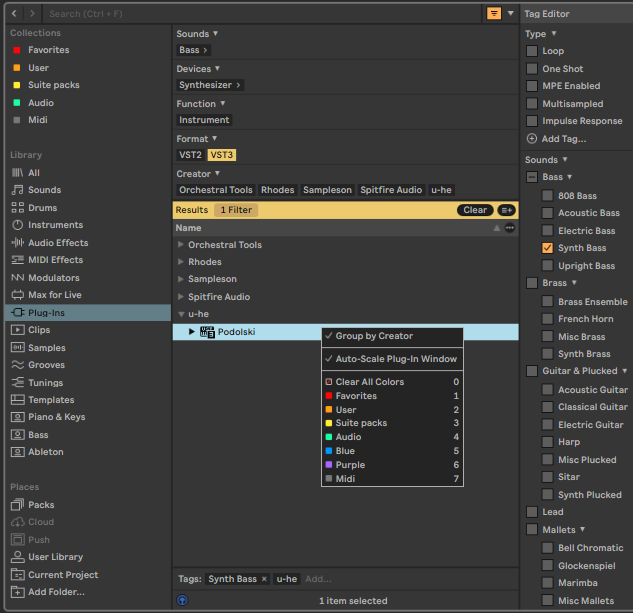Check the Impulse Response tag
Screen dimensions: 633x613
click(x=532, y=121)
